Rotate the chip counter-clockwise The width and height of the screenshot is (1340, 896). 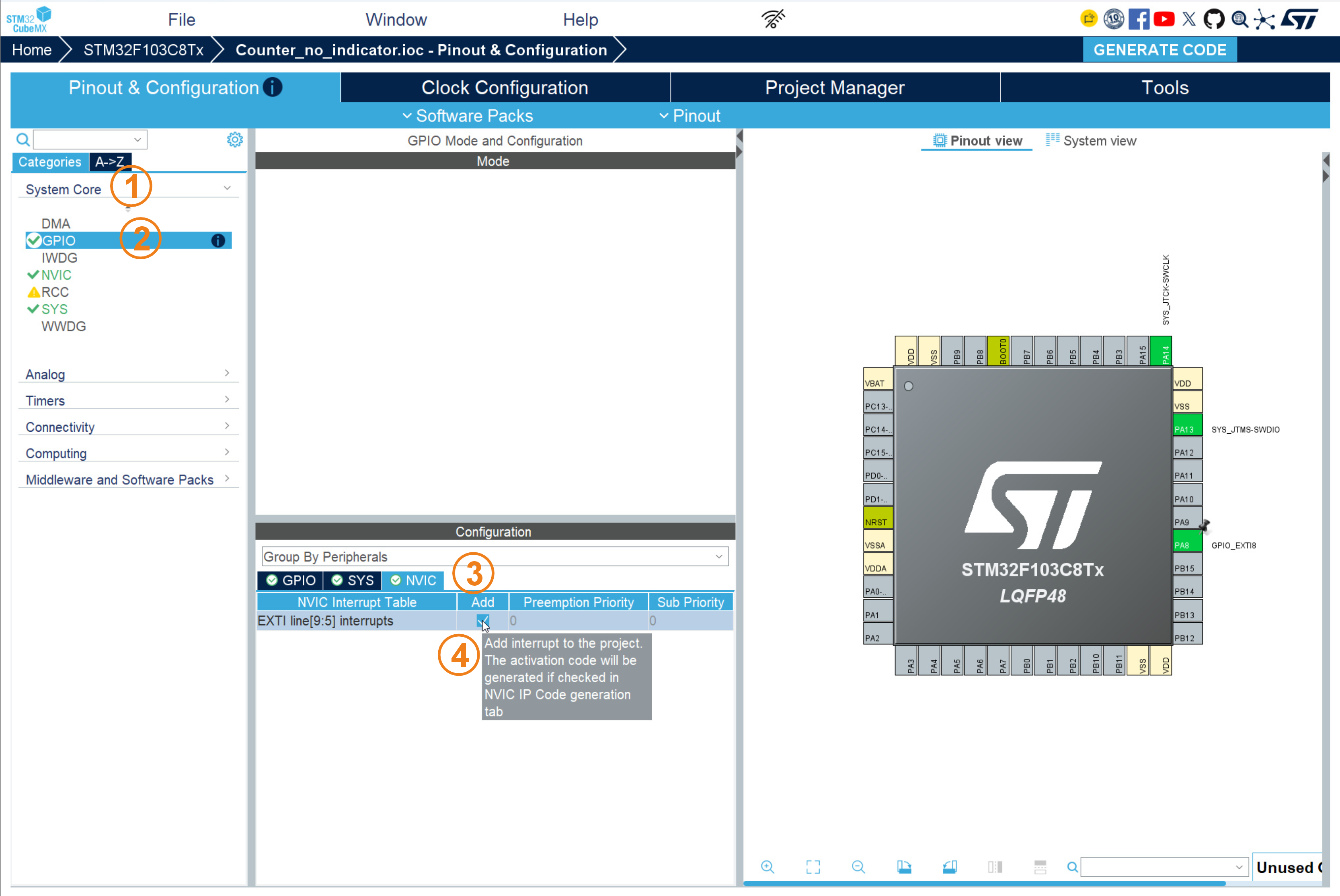949,867
